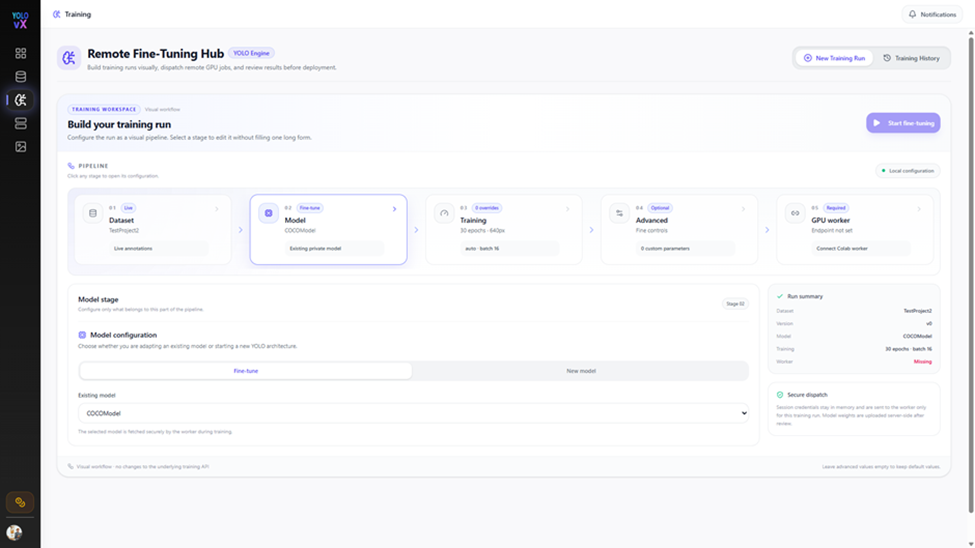Viewport: 975px width, 548px height.
Task: Click Start fine-tuning button
Action: pos(903,123)
